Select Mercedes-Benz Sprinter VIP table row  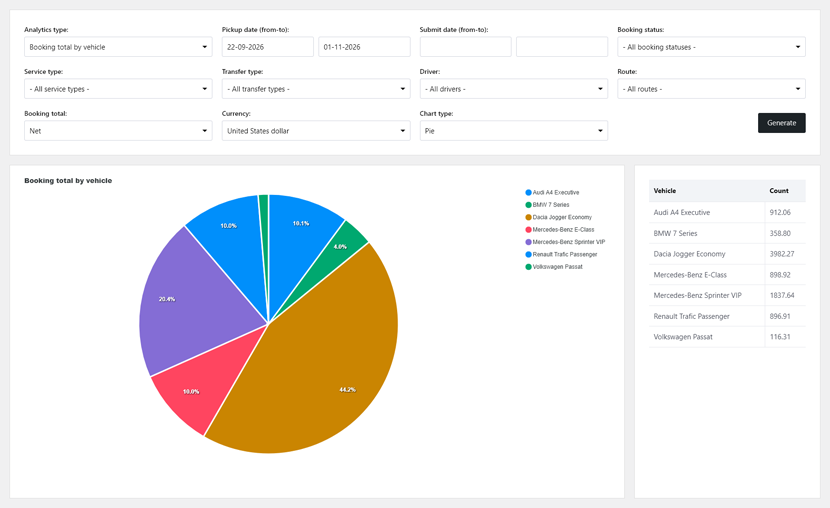pyautogui.click(x=727, y=295)
